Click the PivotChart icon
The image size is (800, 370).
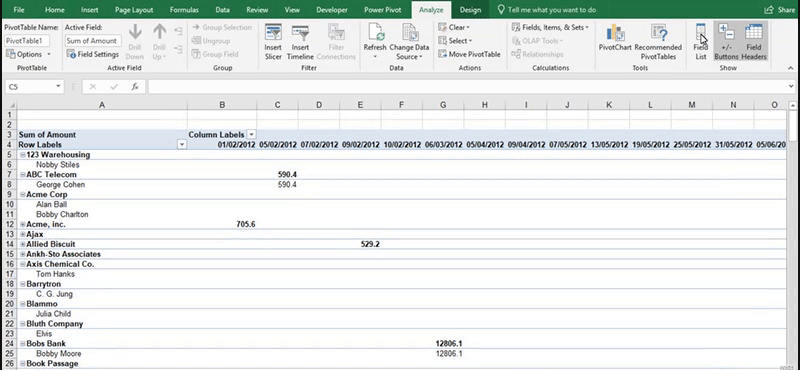(615, 34)
